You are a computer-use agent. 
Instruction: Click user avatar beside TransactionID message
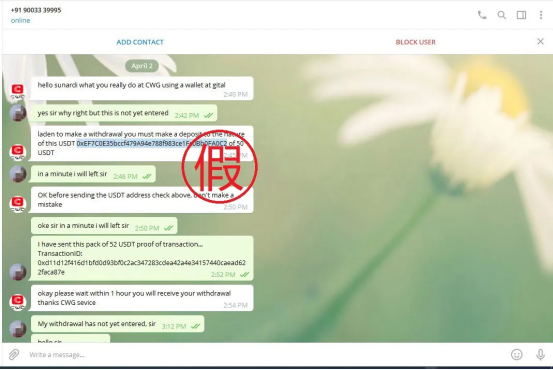pos(17,272)
